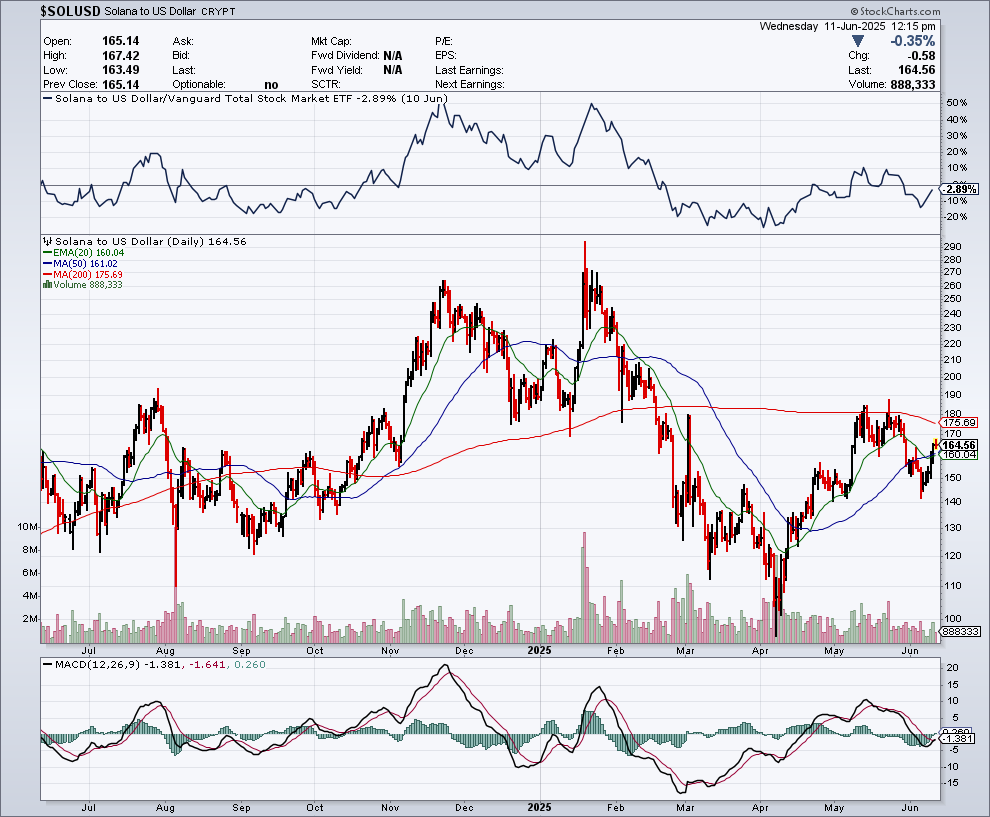Select the $SOLUSD ticker symbol in the header
Screen dimensions: 990x817
point(70,11)
